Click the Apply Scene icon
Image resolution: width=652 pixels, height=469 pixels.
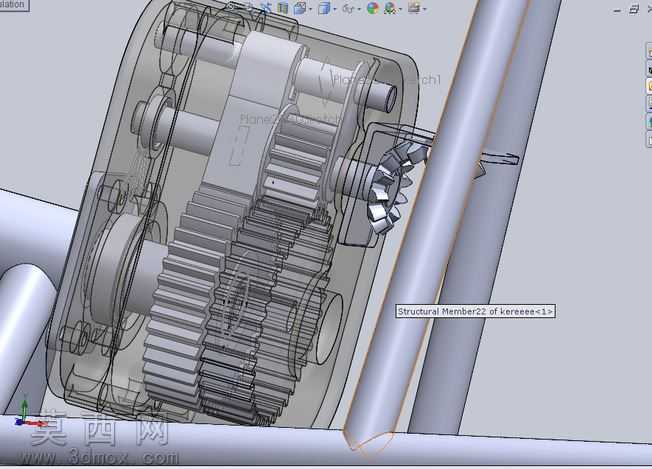click(x=390, y=8)
